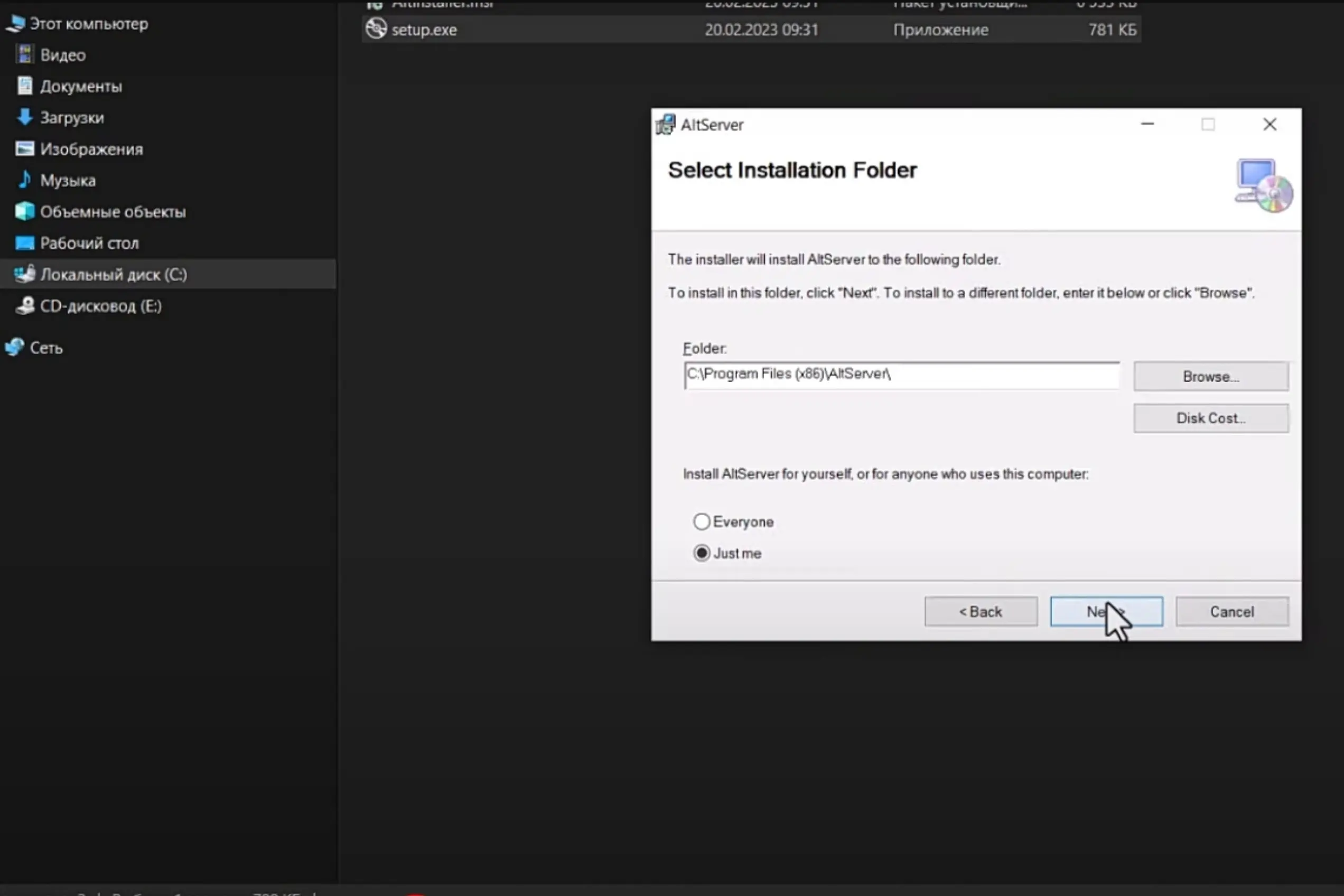Select the Everyone radio button
Screen dimensions: 1344x896
tap(701, 522)
